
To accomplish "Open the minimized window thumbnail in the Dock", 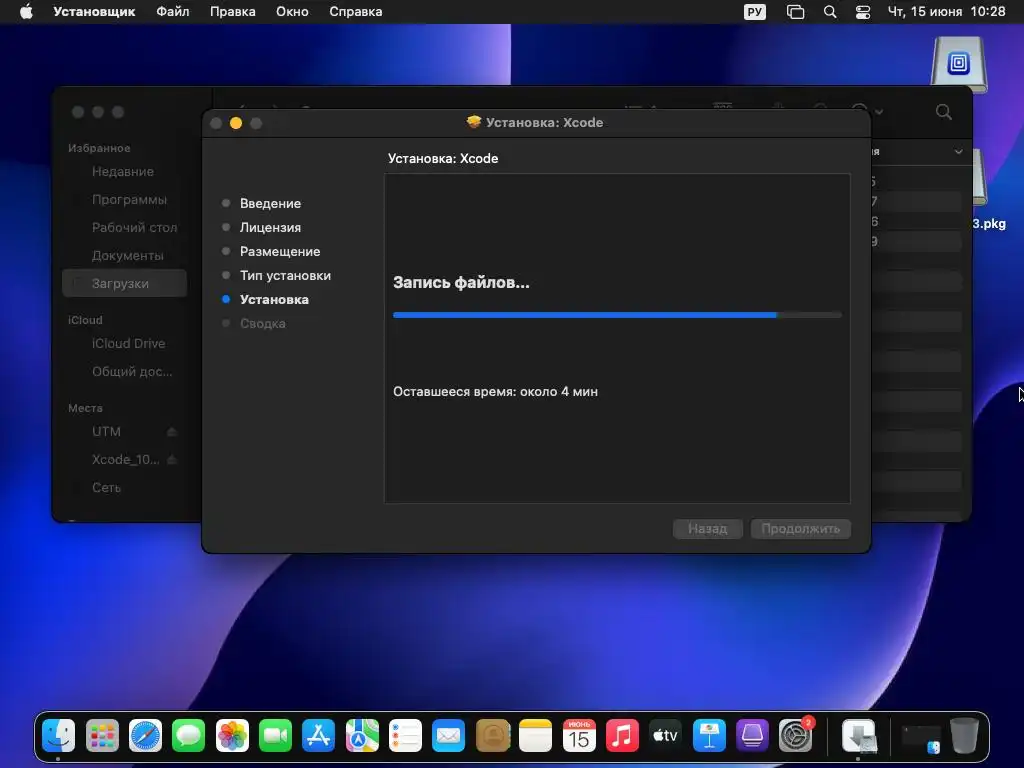I will coord(921,738).
